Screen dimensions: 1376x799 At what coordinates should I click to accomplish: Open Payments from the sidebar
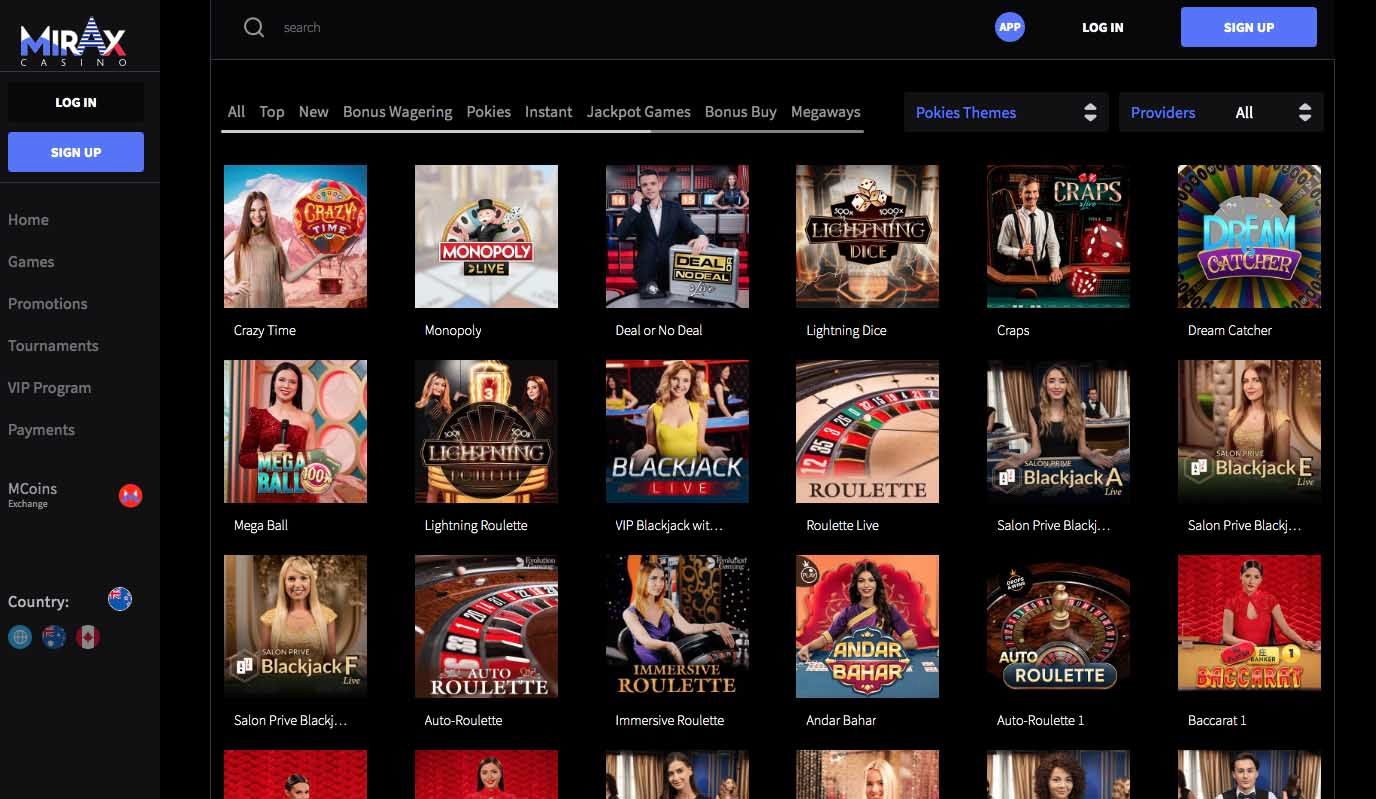pyautogui.click(x=41, y=429)
